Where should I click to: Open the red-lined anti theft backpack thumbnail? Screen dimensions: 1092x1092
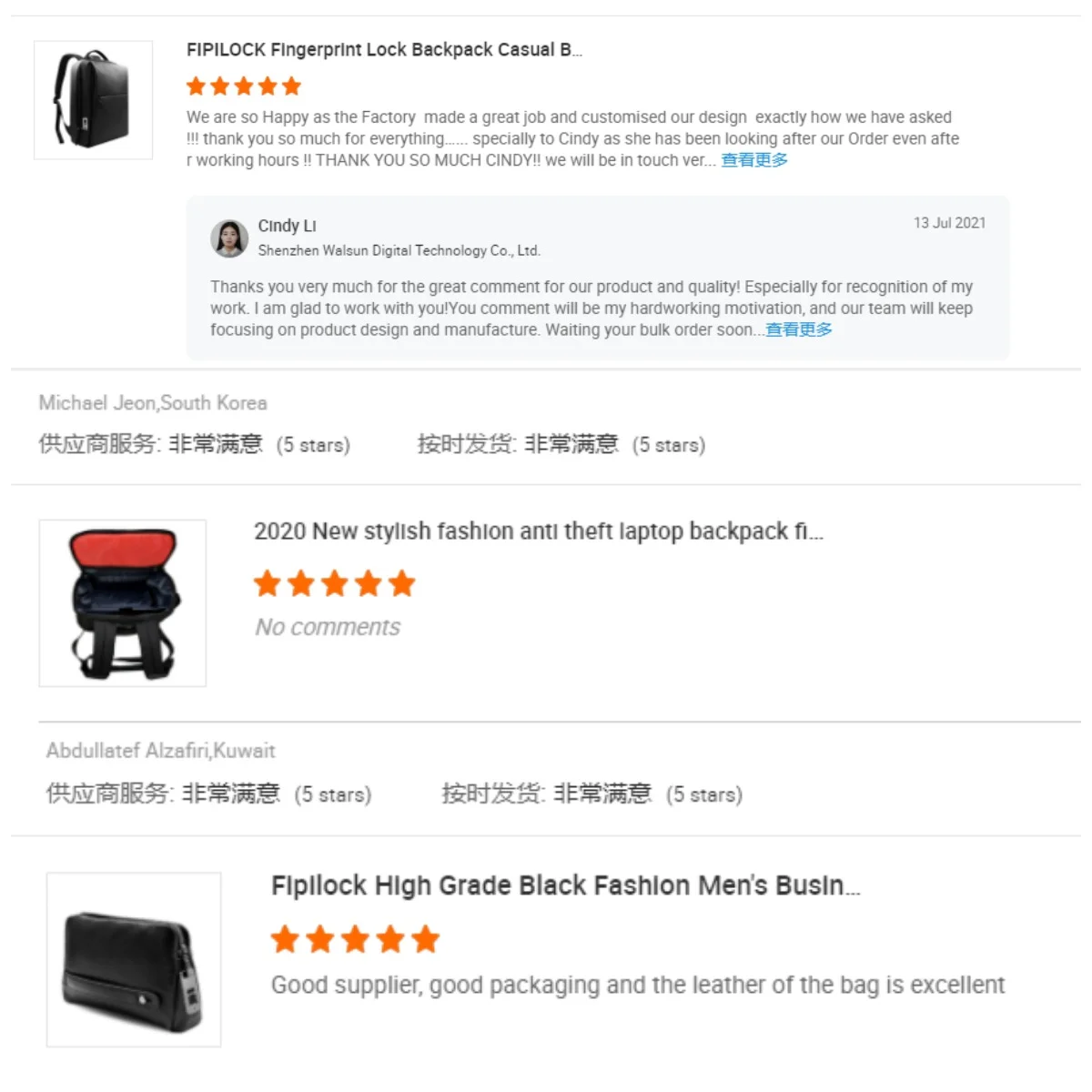point(123,602)
